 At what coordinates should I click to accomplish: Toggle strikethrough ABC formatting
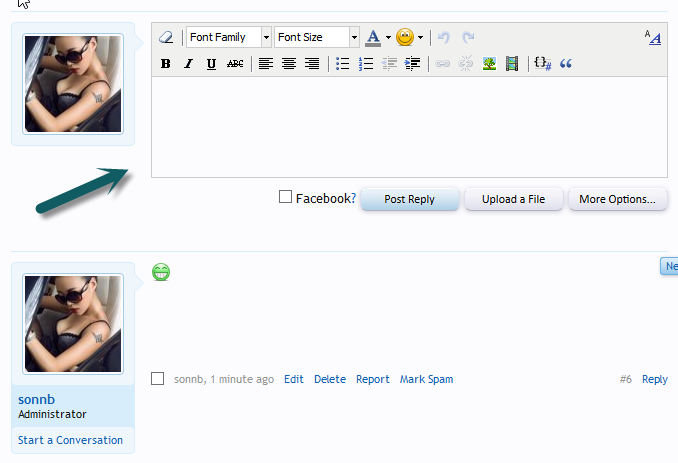[235, 64]
